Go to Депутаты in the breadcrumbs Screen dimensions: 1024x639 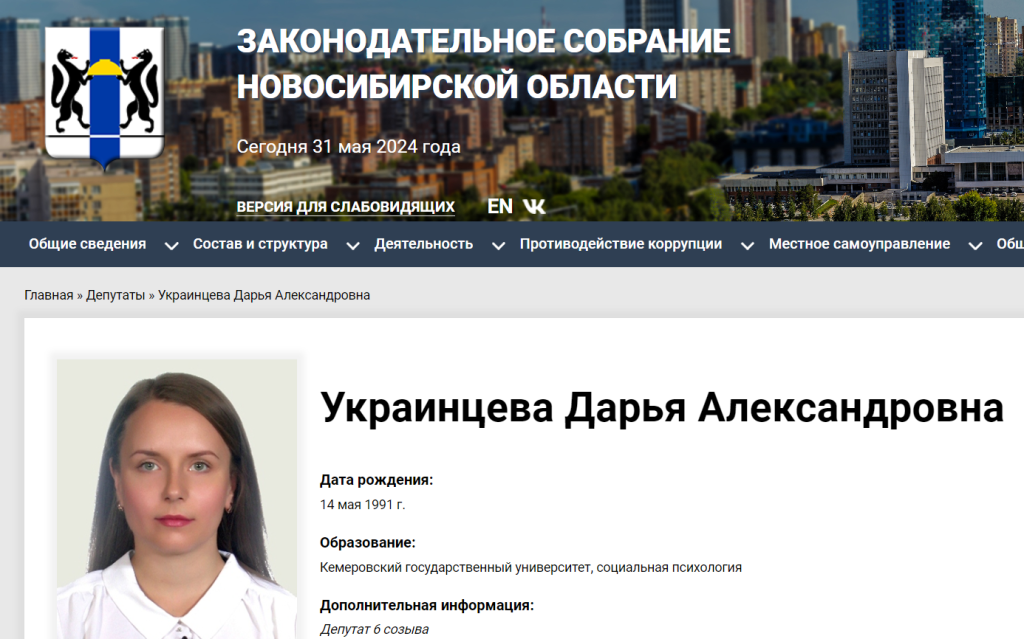[x=115, y=295]
